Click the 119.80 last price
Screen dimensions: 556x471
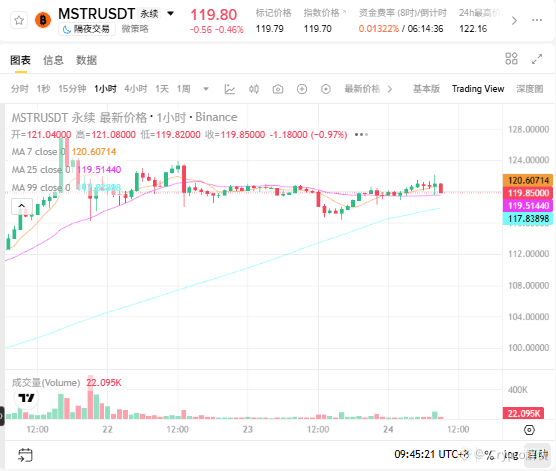tap(214, 15)
